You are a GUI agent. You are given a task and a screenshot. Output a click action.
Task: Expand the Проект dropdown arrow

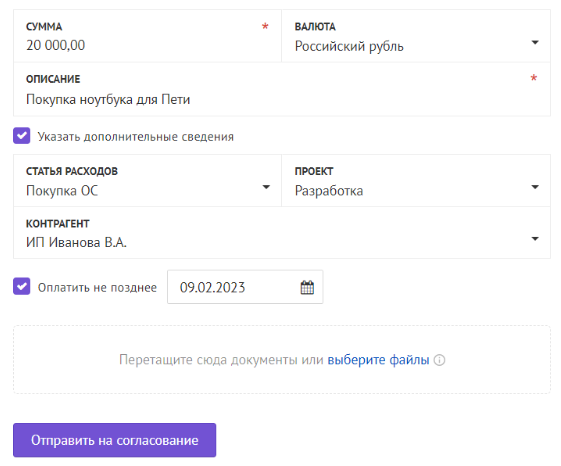click(535, 187)
